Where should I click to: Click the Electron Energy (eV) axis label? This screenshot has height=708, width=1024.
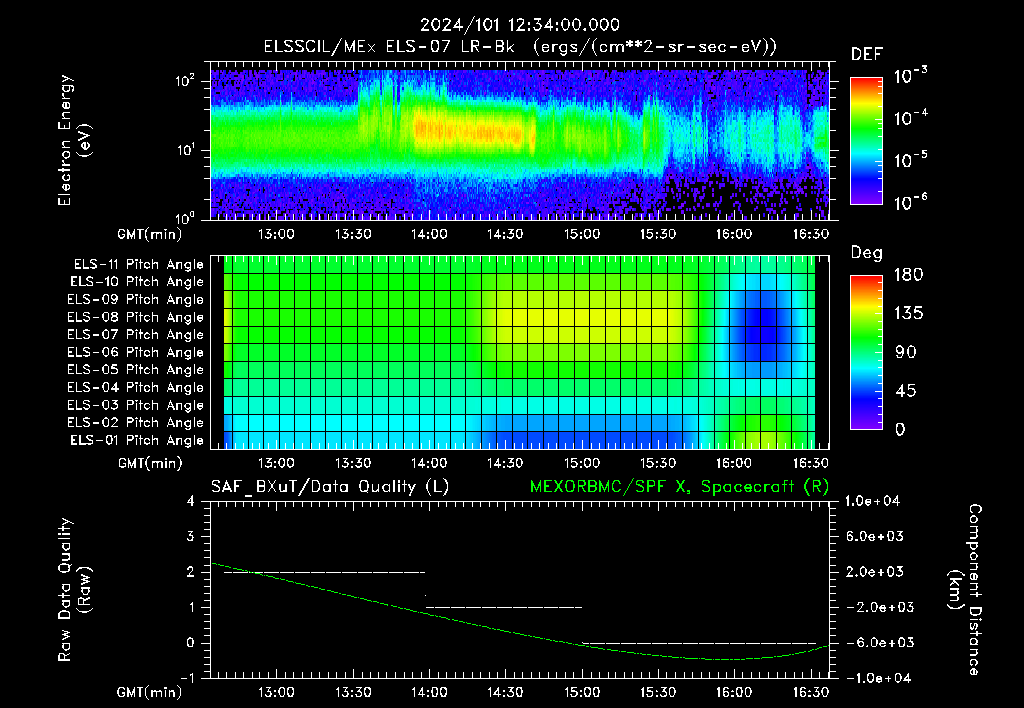tap(73, 140)
